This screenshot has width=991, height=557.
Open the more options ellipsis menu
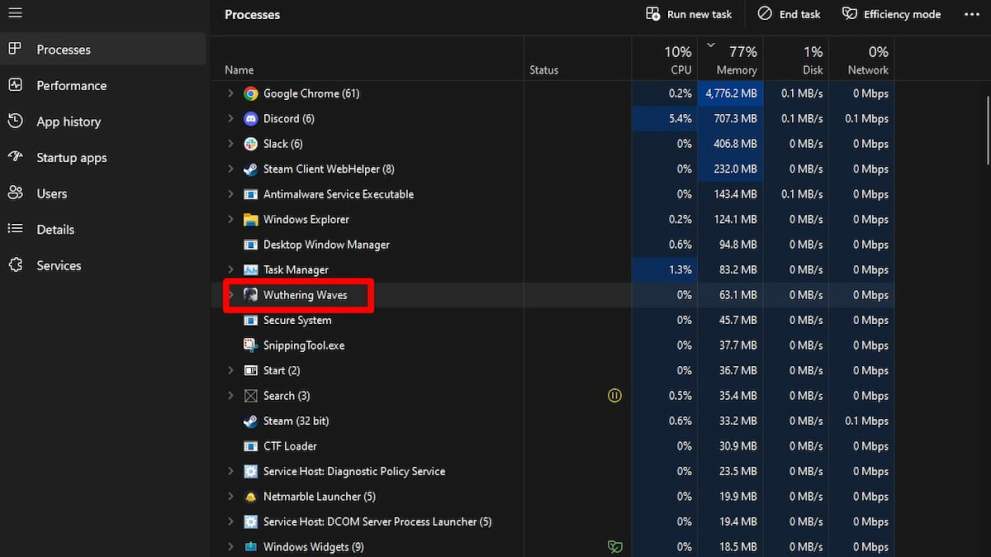972,14
